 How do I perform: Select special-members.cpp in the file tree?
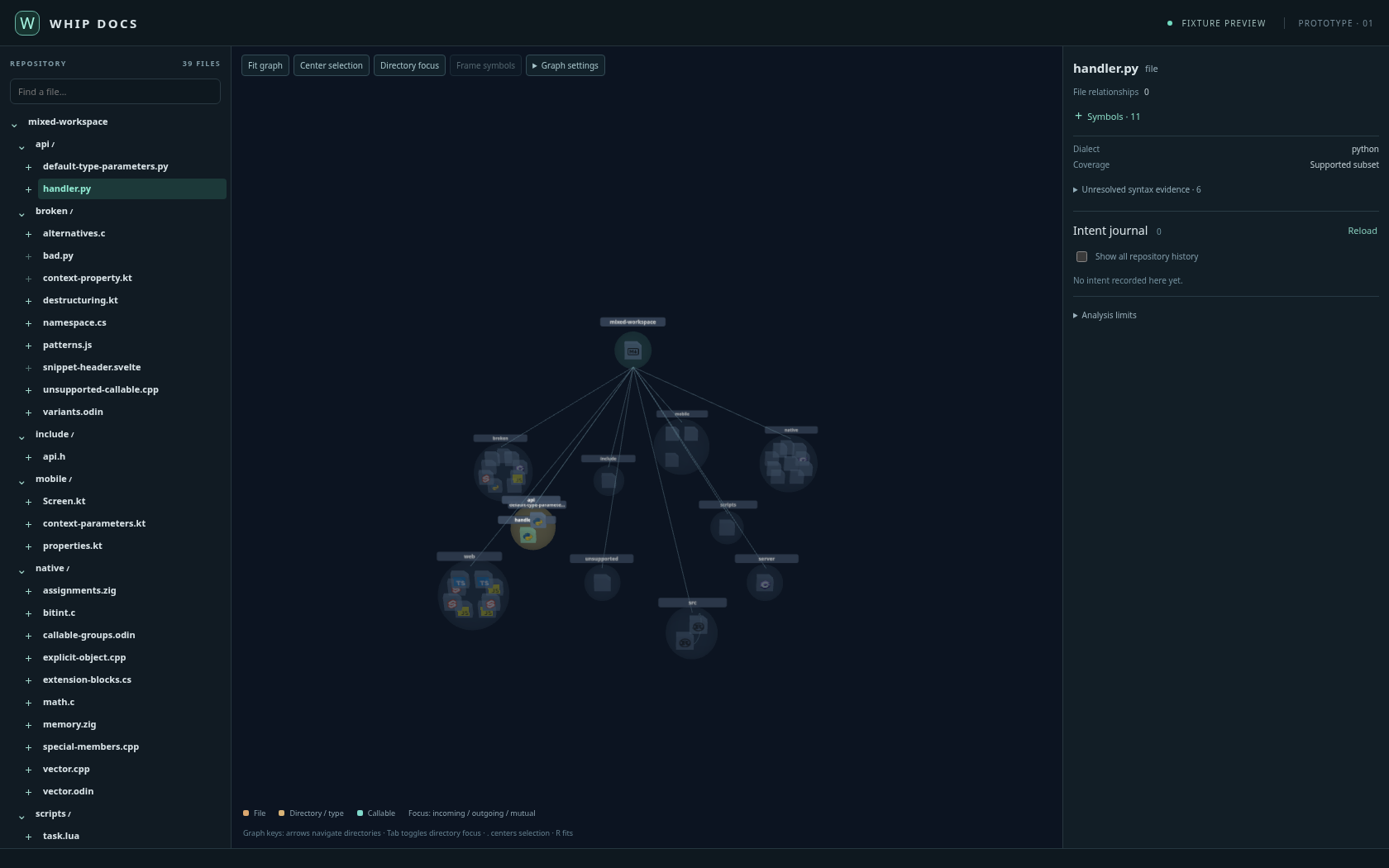click(91, 746)
